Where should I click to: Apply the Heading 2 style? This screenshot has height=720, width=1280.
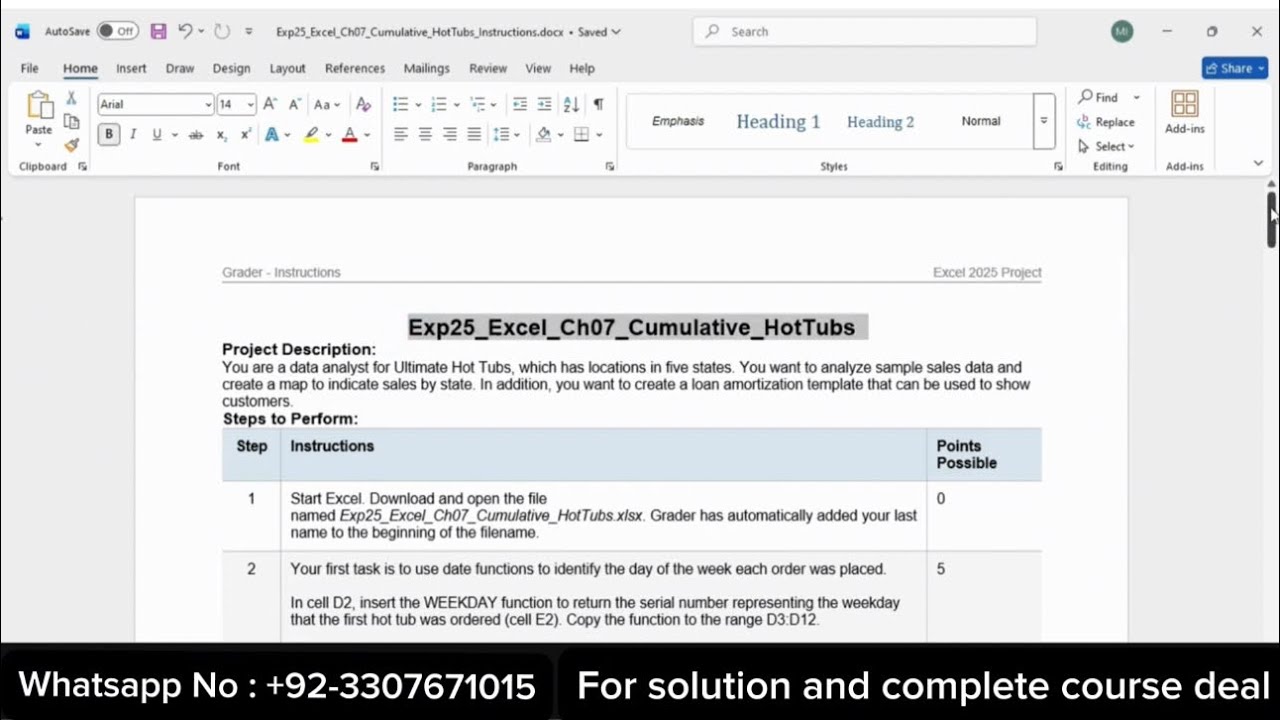coord(880,121)
